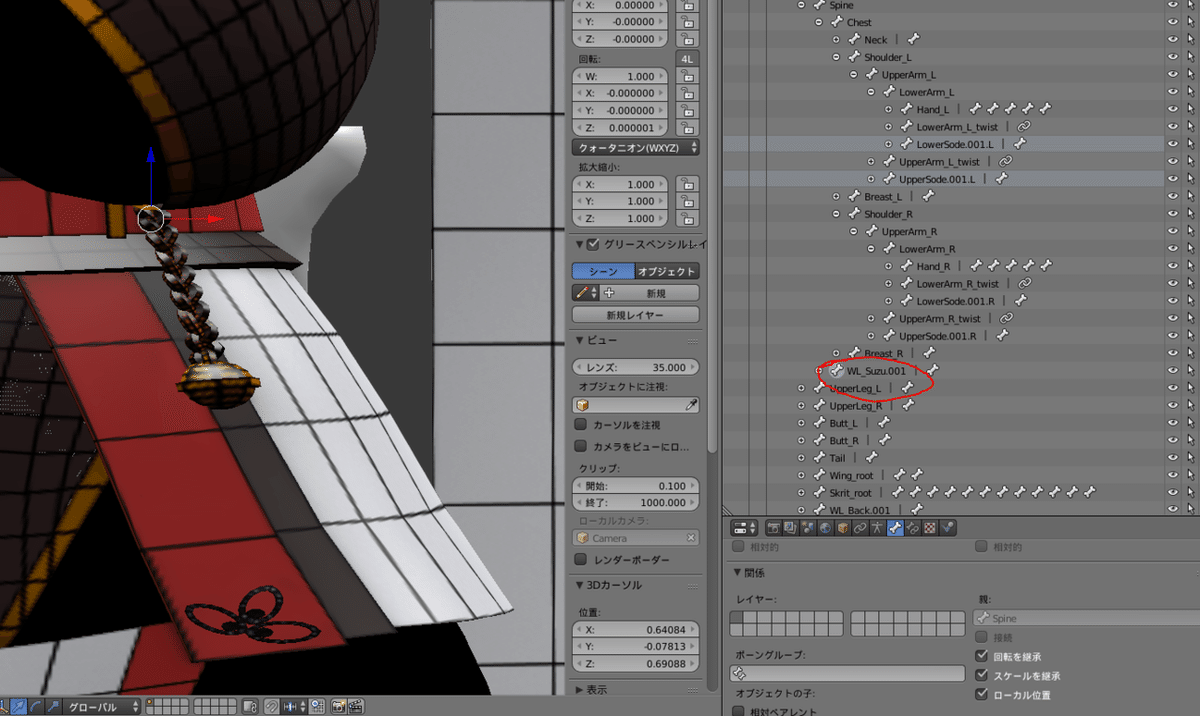Switch grease pencil source to オブジェクト

pyautogui.click(x=667, y=271)
